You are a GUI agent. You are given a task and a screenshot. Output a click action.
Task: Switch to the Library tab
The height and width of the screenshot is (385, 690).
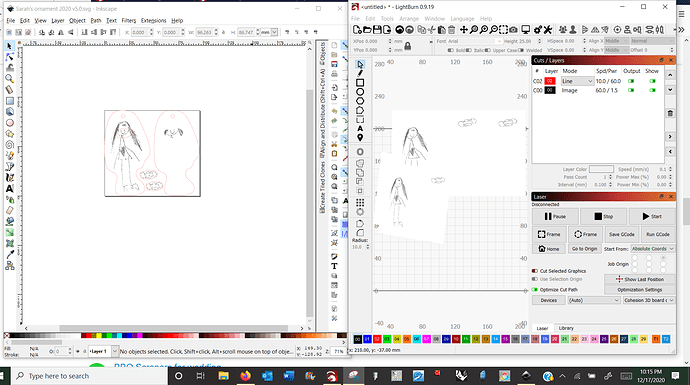566,328
